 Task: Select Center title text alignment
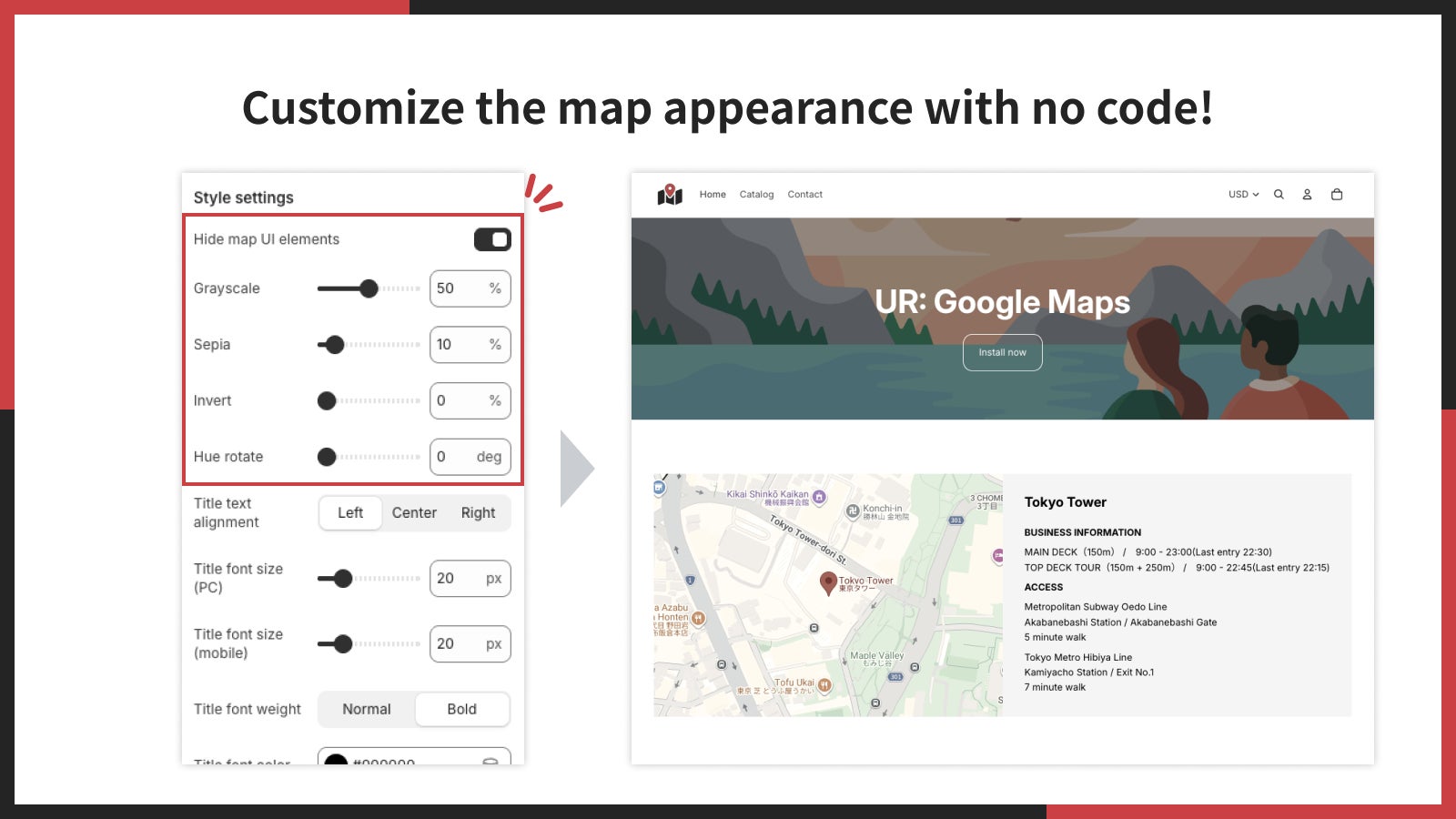pyautogui.click(x=414, y=513)
